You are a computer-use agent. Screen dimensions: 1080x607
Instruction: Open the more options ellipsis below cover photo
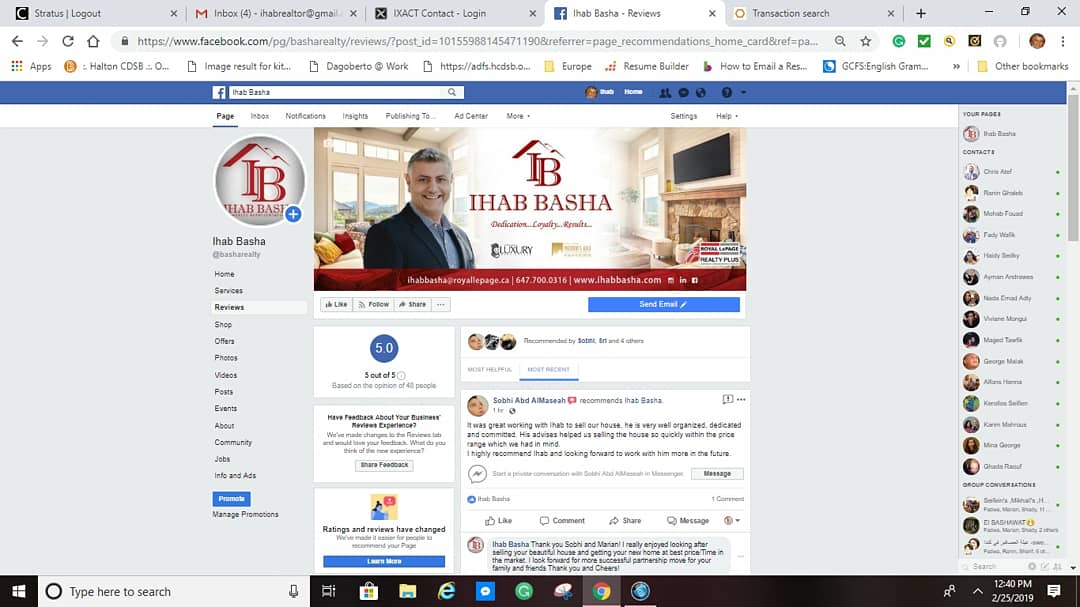(x=441, y=305)
